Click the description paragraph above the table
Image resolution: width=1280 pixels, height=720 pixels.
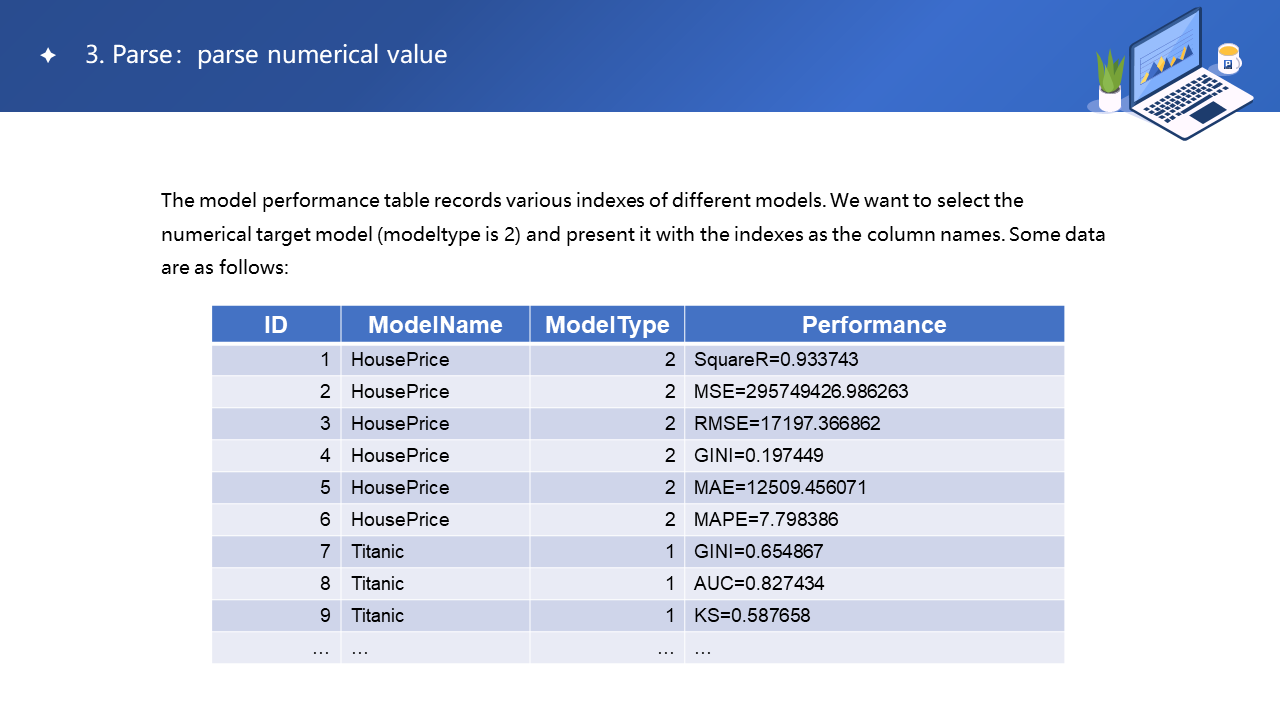(x=633, y=235)
